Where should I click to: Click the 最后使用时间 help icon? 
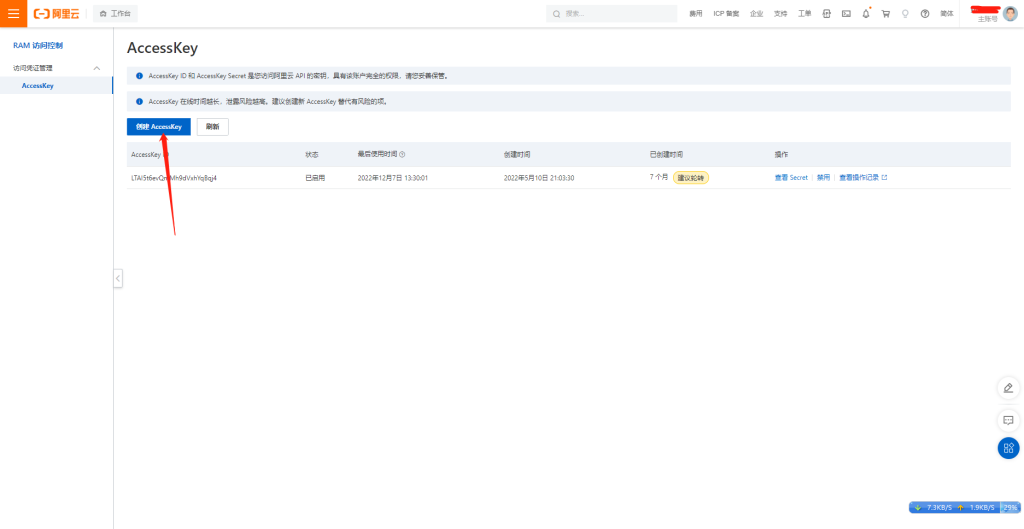coord(402,155)
